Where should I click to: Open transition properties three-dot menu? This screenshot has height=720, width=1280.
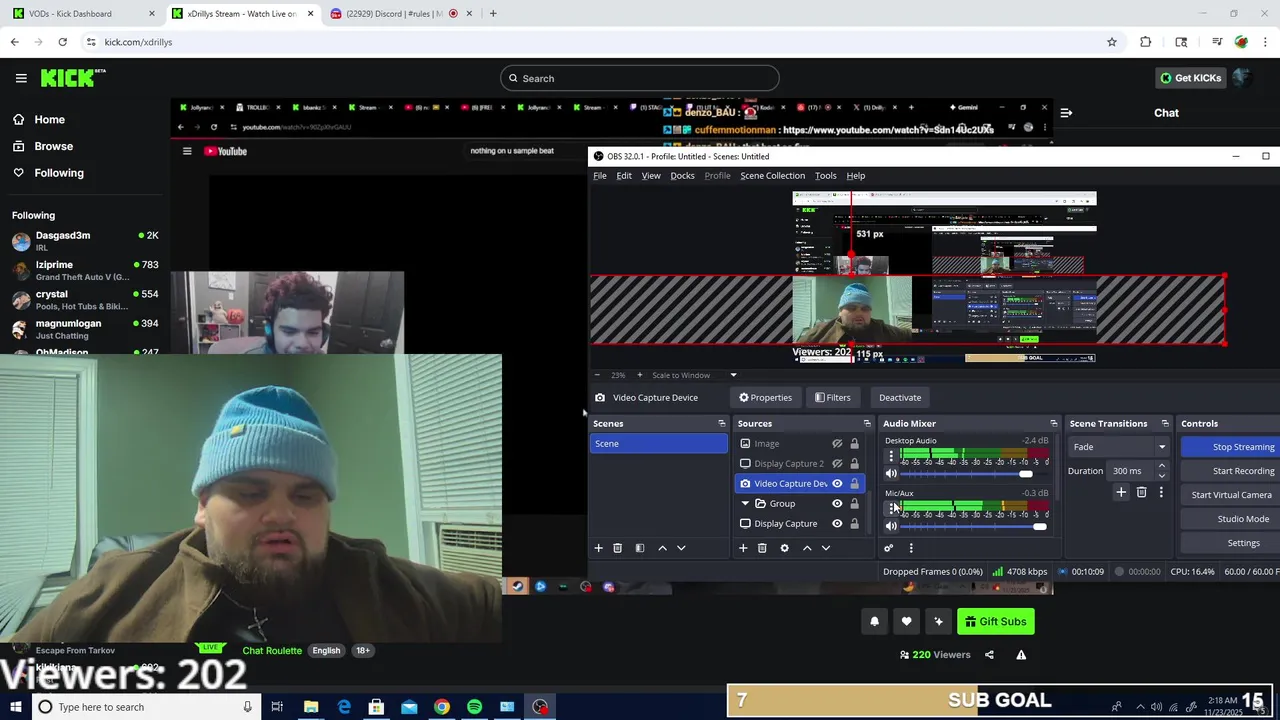point(1161,492)
